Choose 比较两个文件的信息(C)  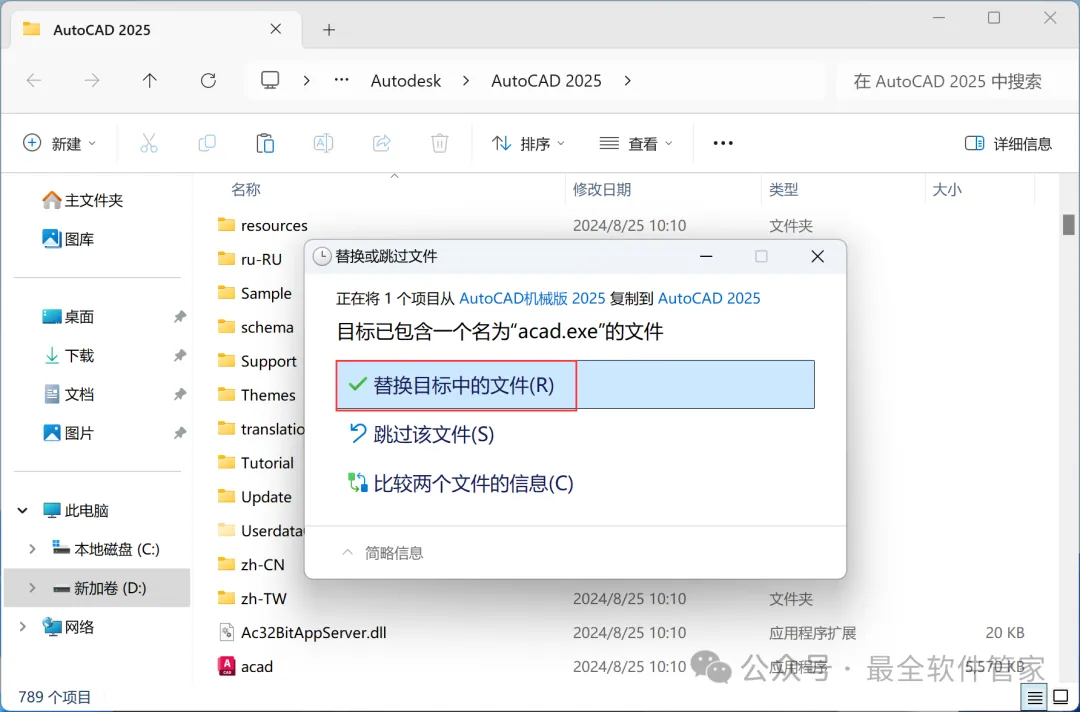461,483
